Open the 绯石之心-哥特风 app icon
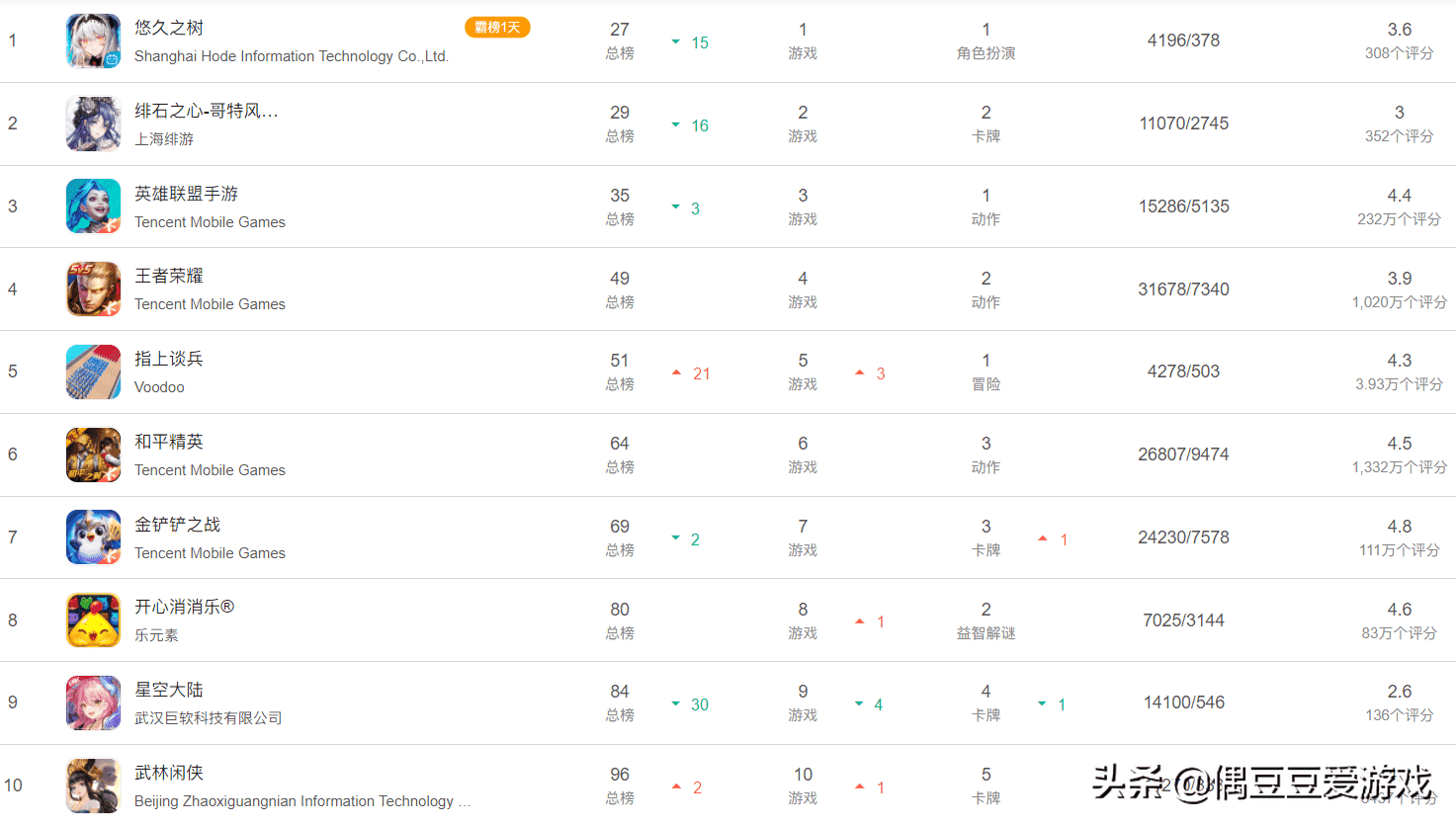Screen dimensions: 1456x825 coord(93,124)
